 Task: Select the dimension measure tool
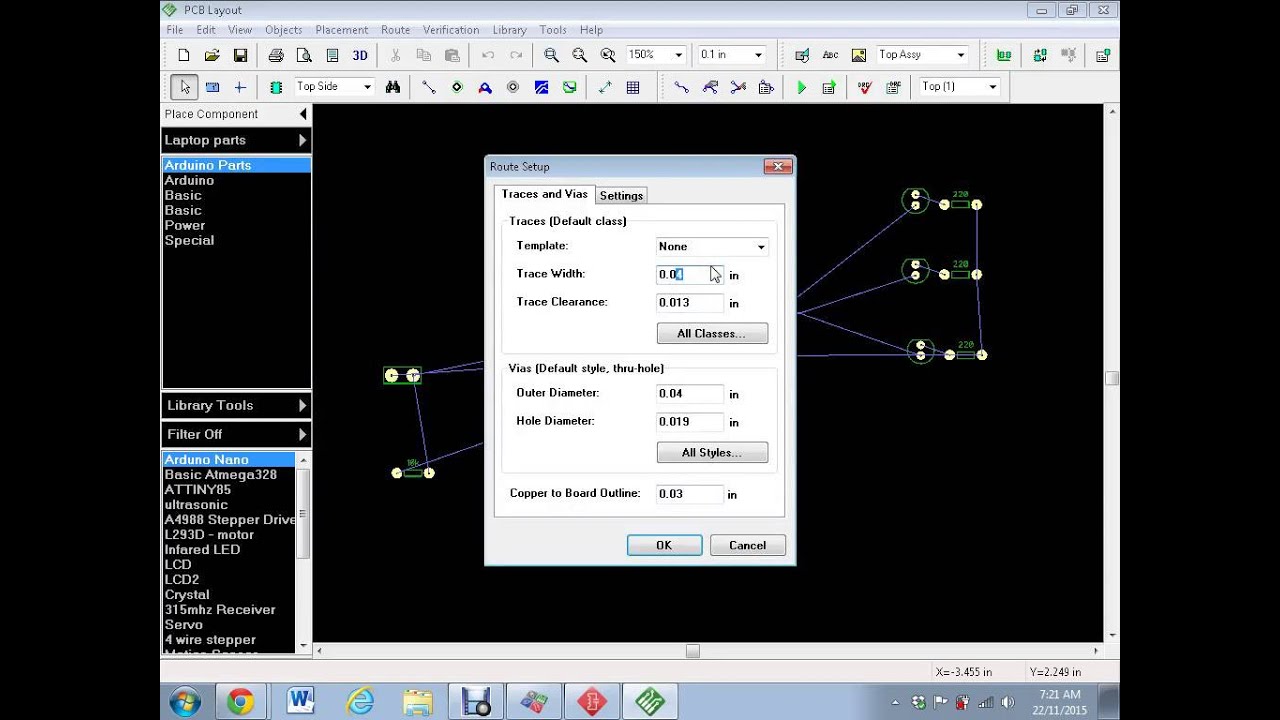(x=605, y=87)
